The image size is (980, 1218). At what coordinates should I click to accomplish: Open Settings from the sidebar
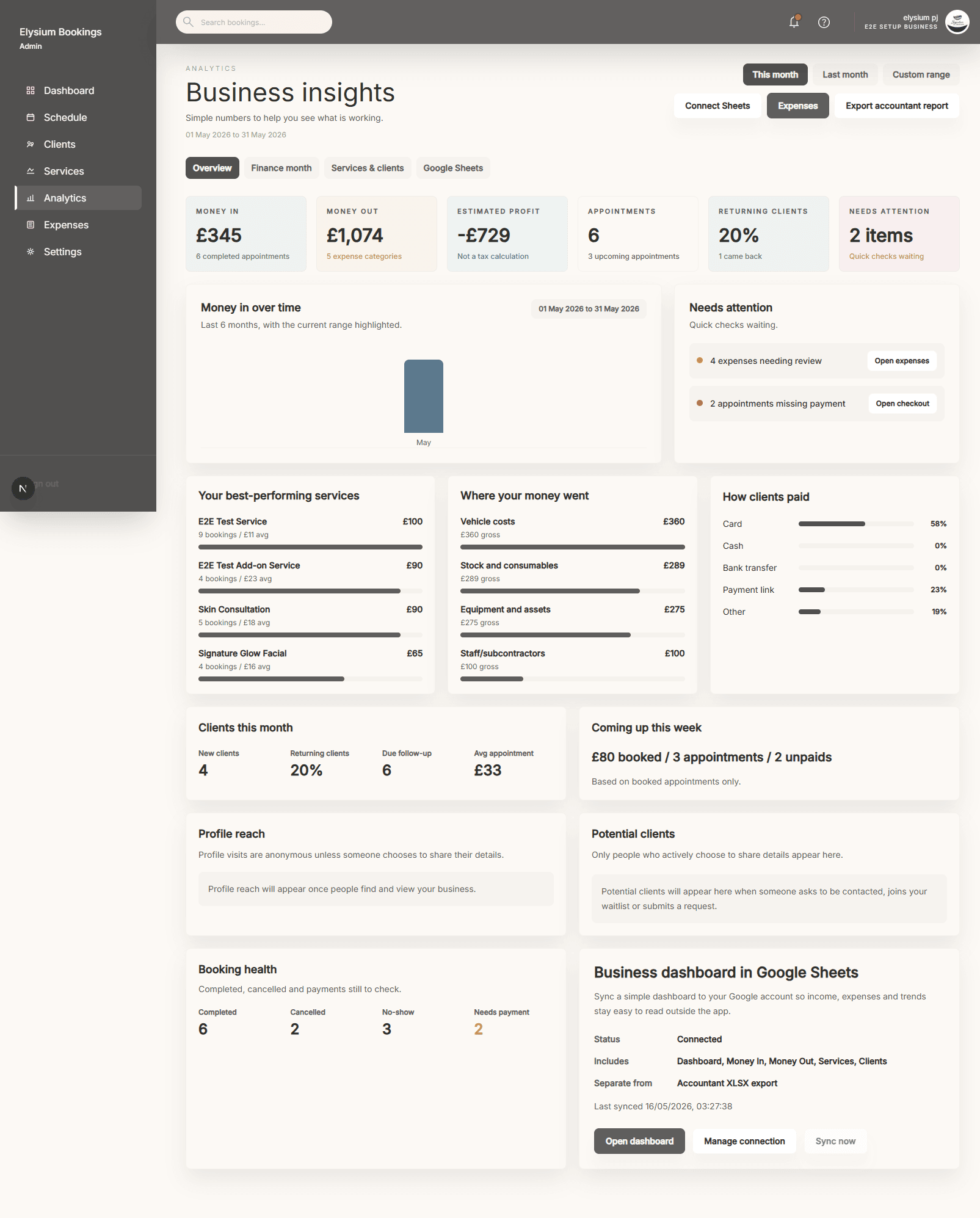[78, 252]
